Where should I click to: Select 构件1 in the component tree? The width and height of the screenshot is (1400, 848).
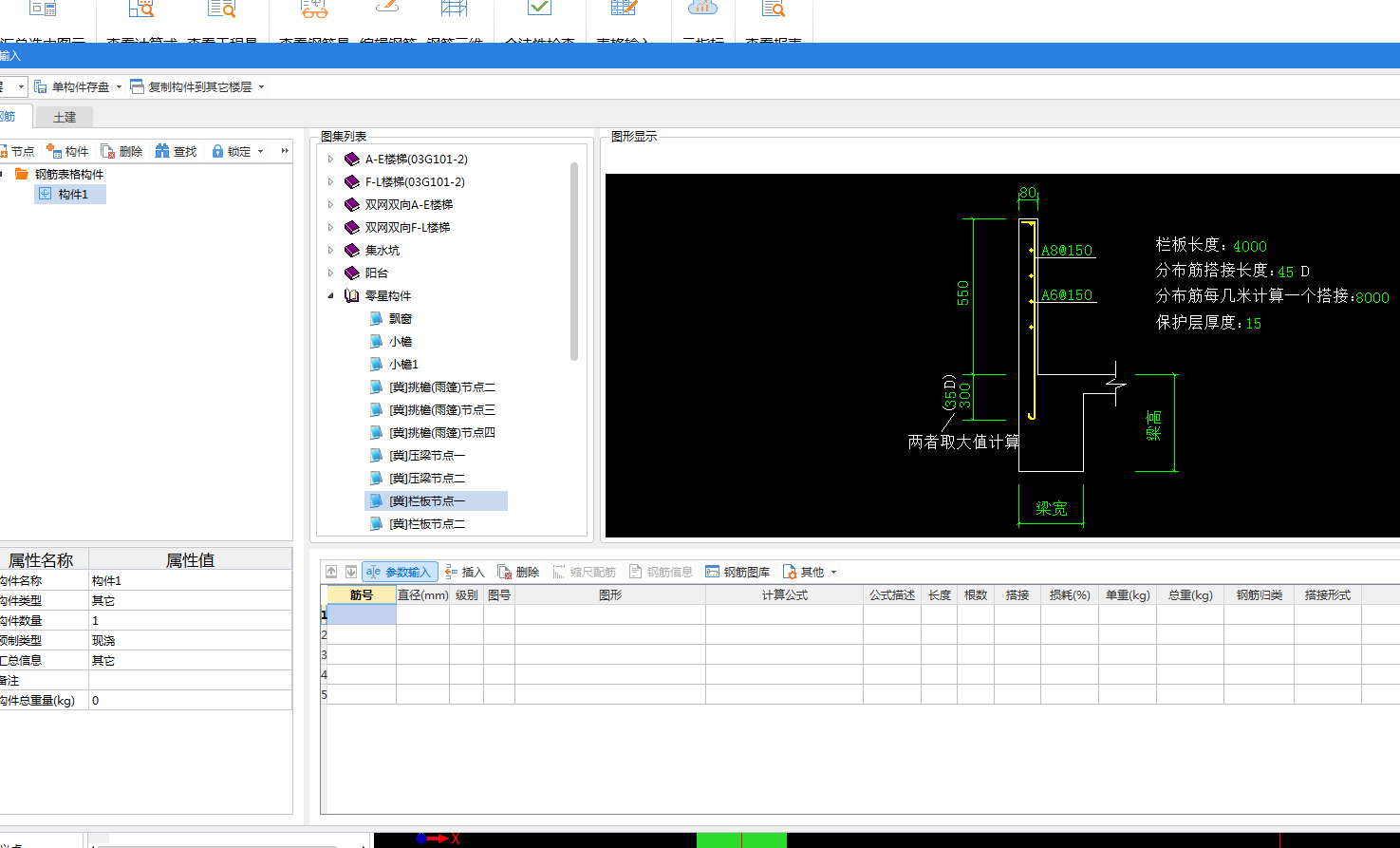71,194
